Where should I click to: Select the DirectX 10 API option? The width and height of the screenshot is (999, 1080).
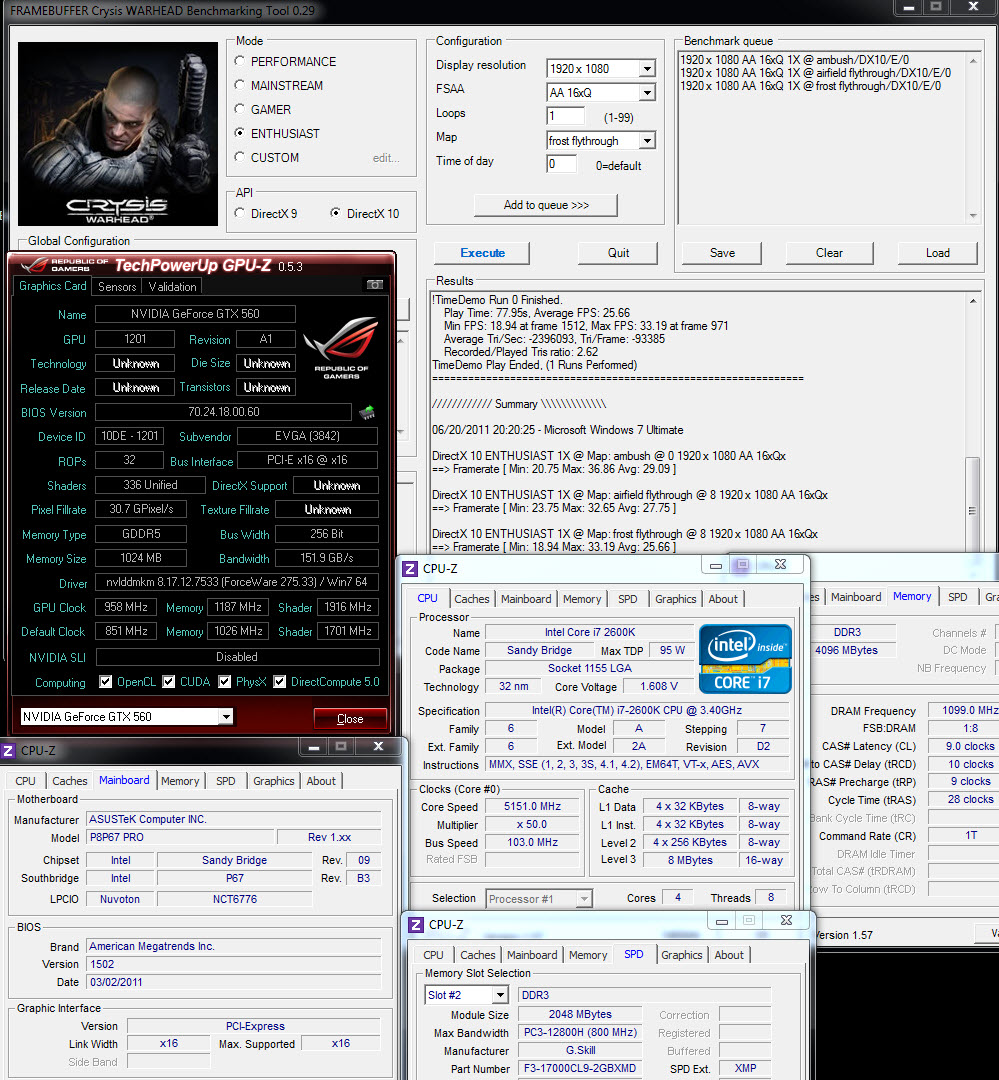336,214
